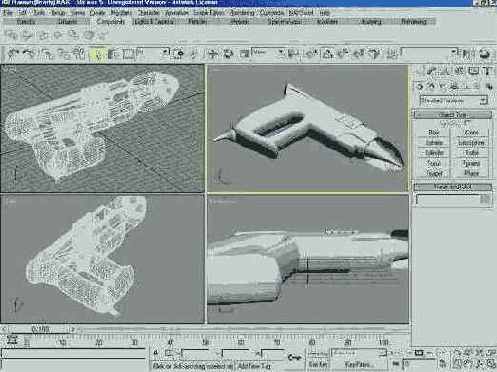This screenshot has width=497, height=372.
Task: Click the Box primitive button
Action: [433, 133]
